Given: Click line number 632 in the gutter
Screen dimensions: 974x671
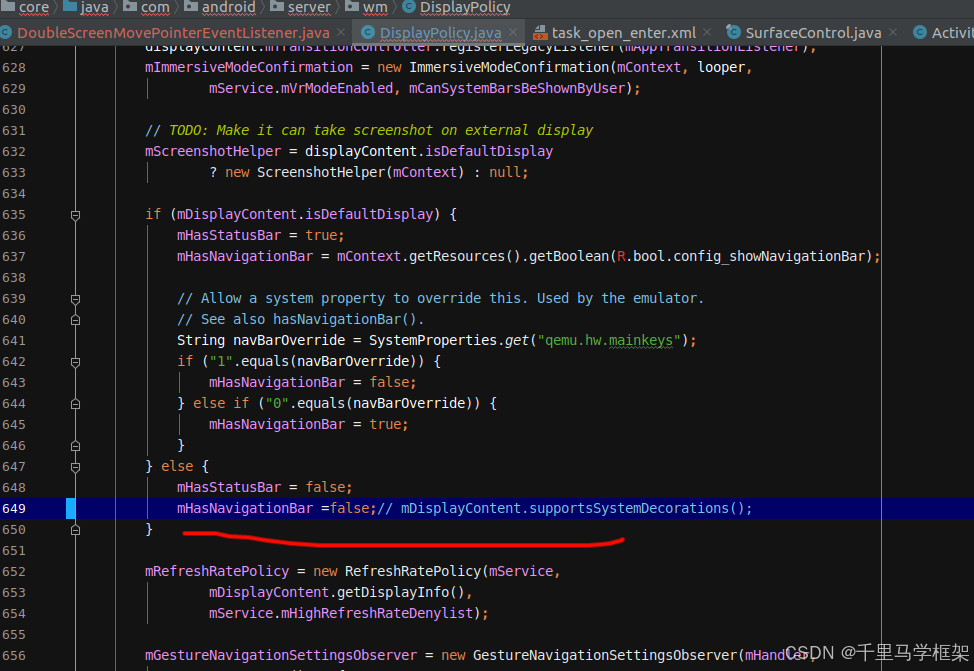Looking at the screenshot, I should [x=14, y=151].
